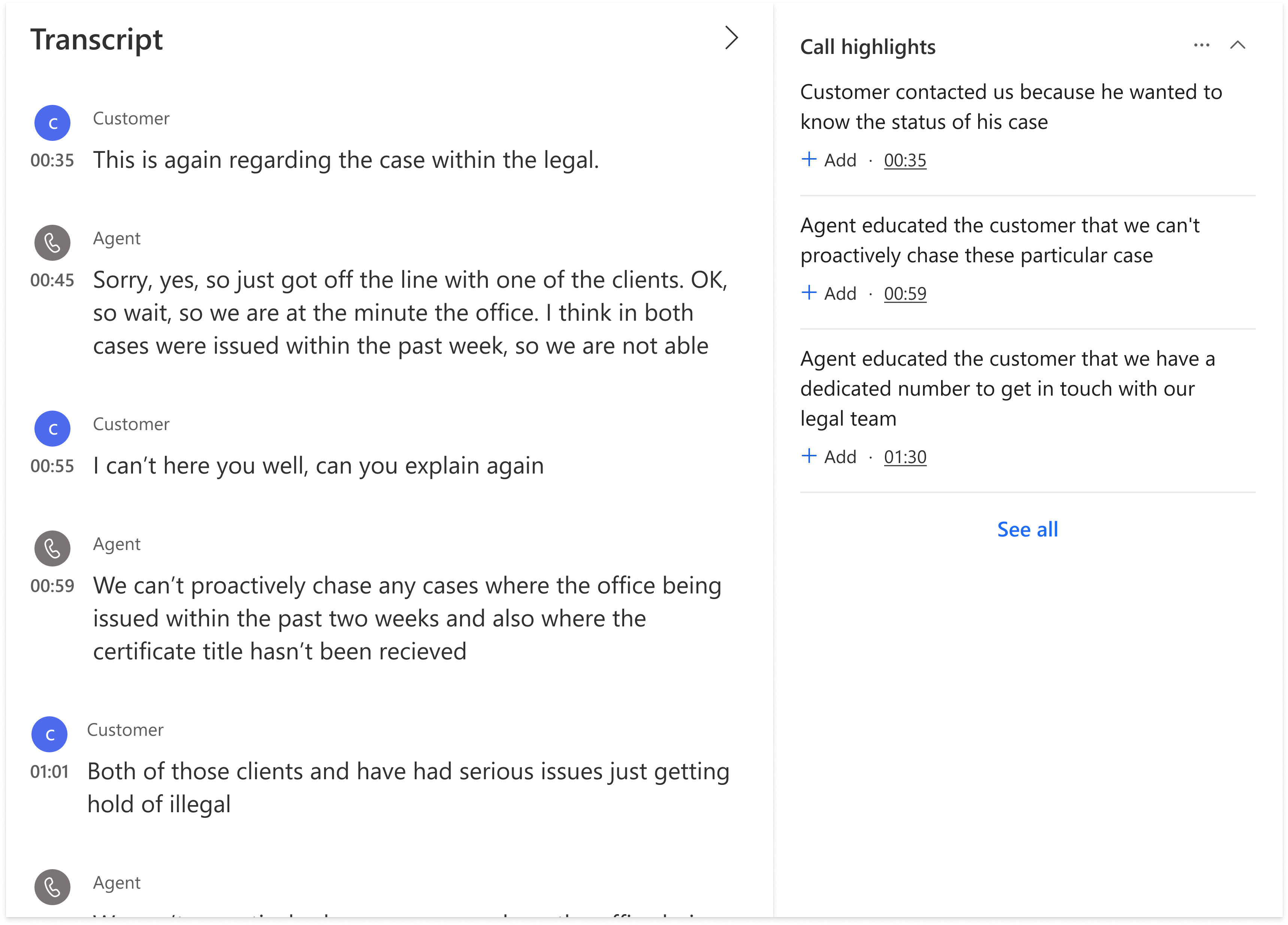Click See all highlights link
Screen dimensions: 1288x925
tap(1027, 529)
